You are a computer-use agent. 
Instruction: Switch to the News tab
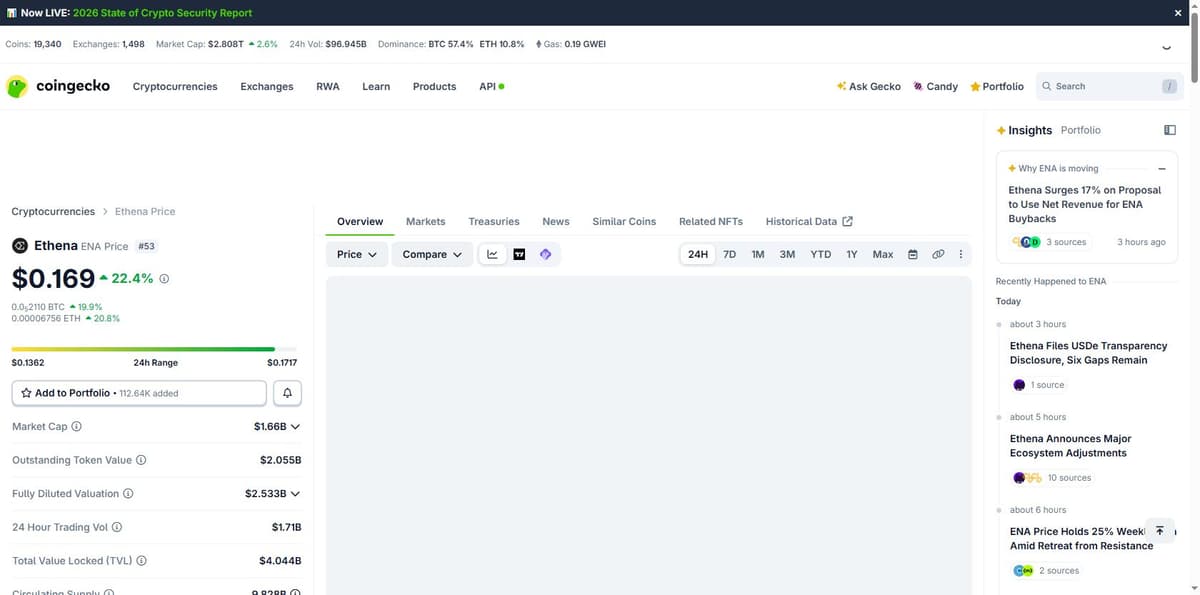point(556,222)
